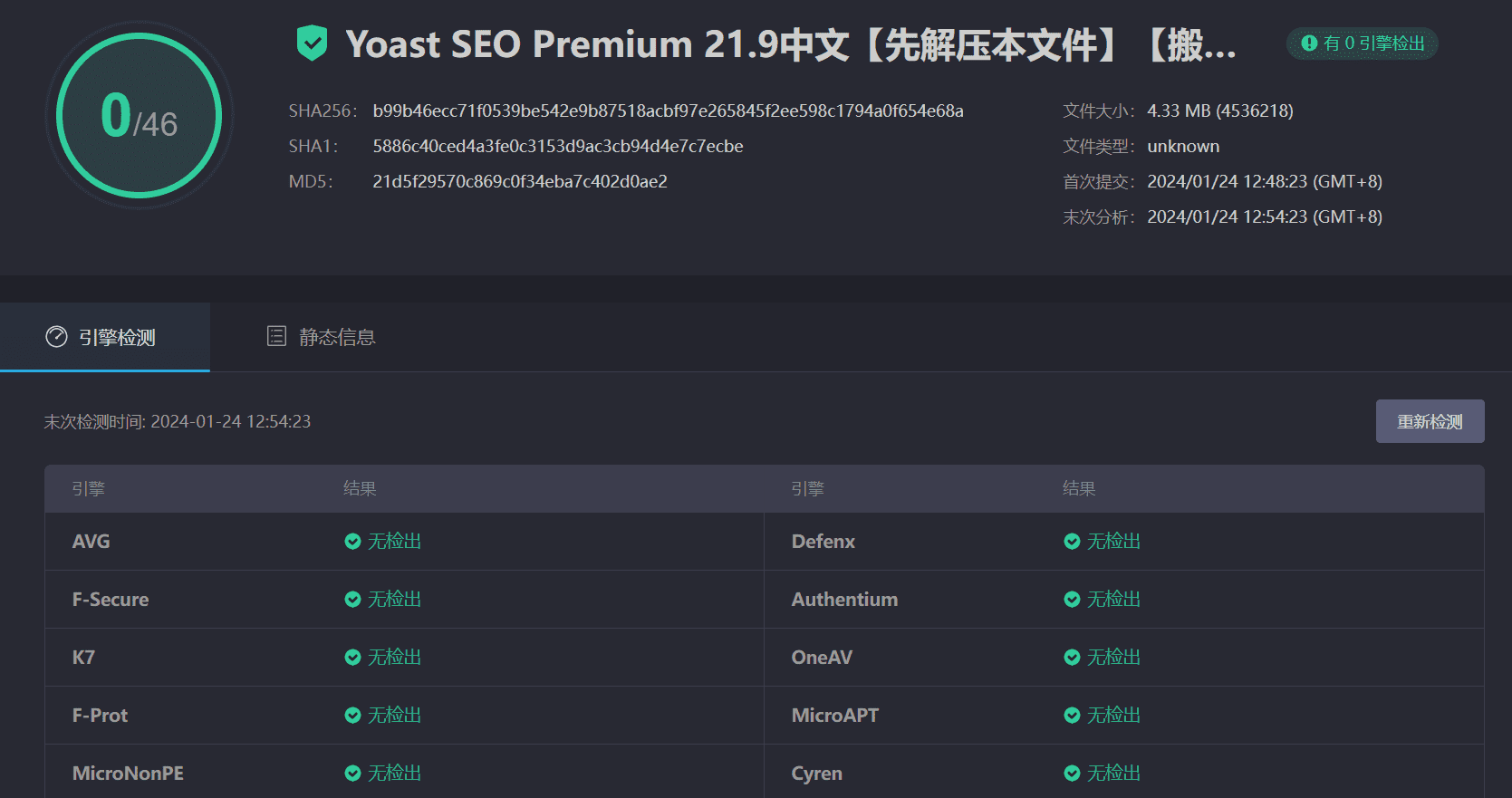Click the green check icon in F-Secure row
Viewport: 1512px width, 798px height.
click(x=352, y=600)
